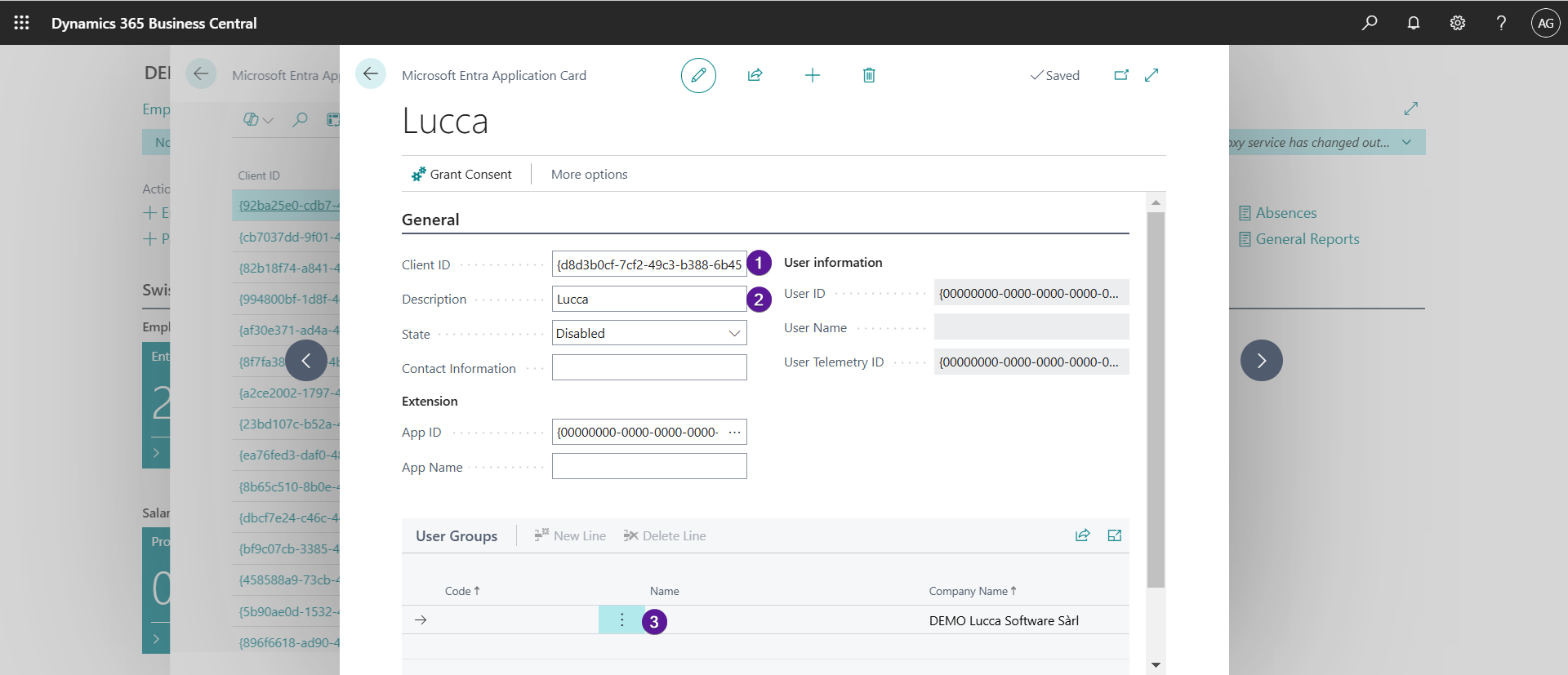Go back in the background application list
The image size is (1568, 675).
point(201,74)
